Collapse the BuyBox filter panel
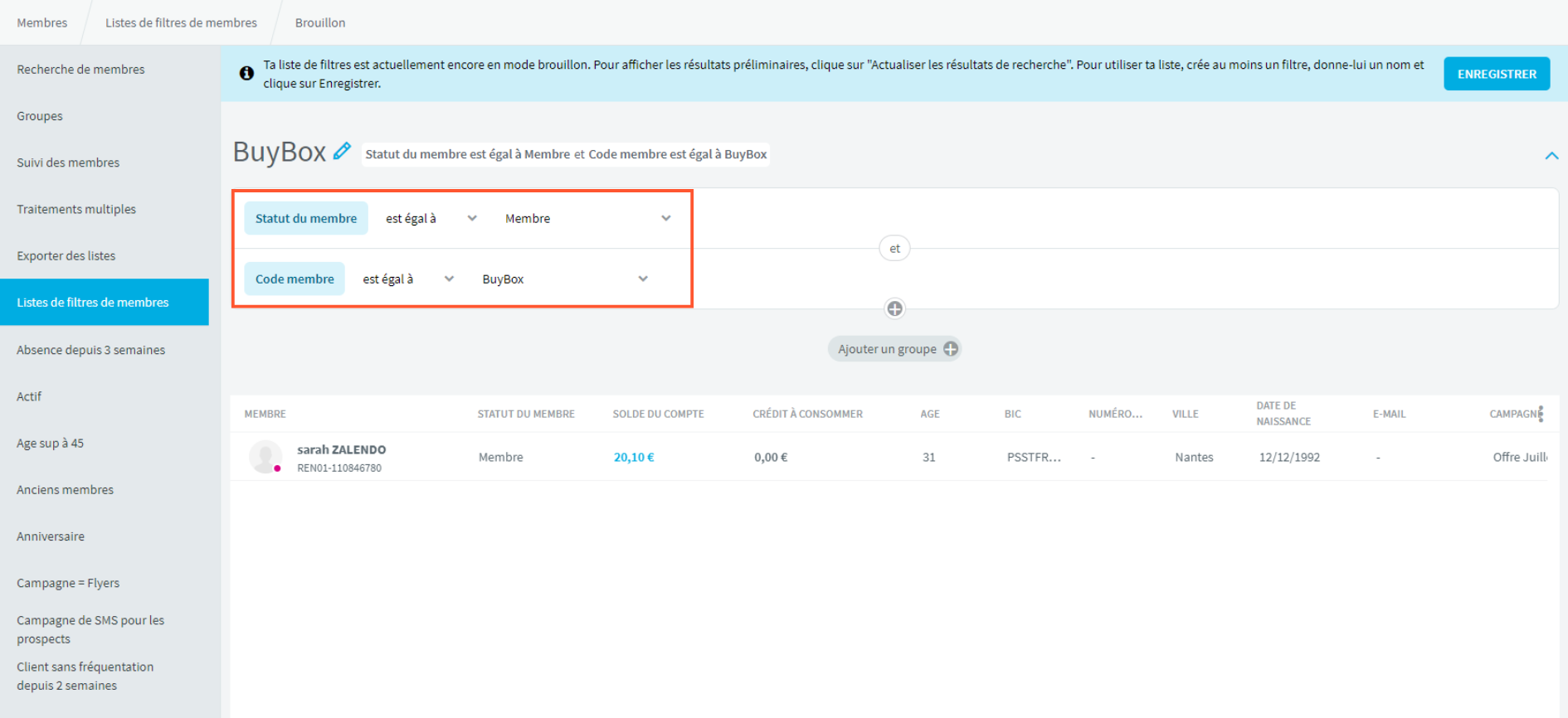Viewport: 1568px width, 718px height. coord(1551,155)
